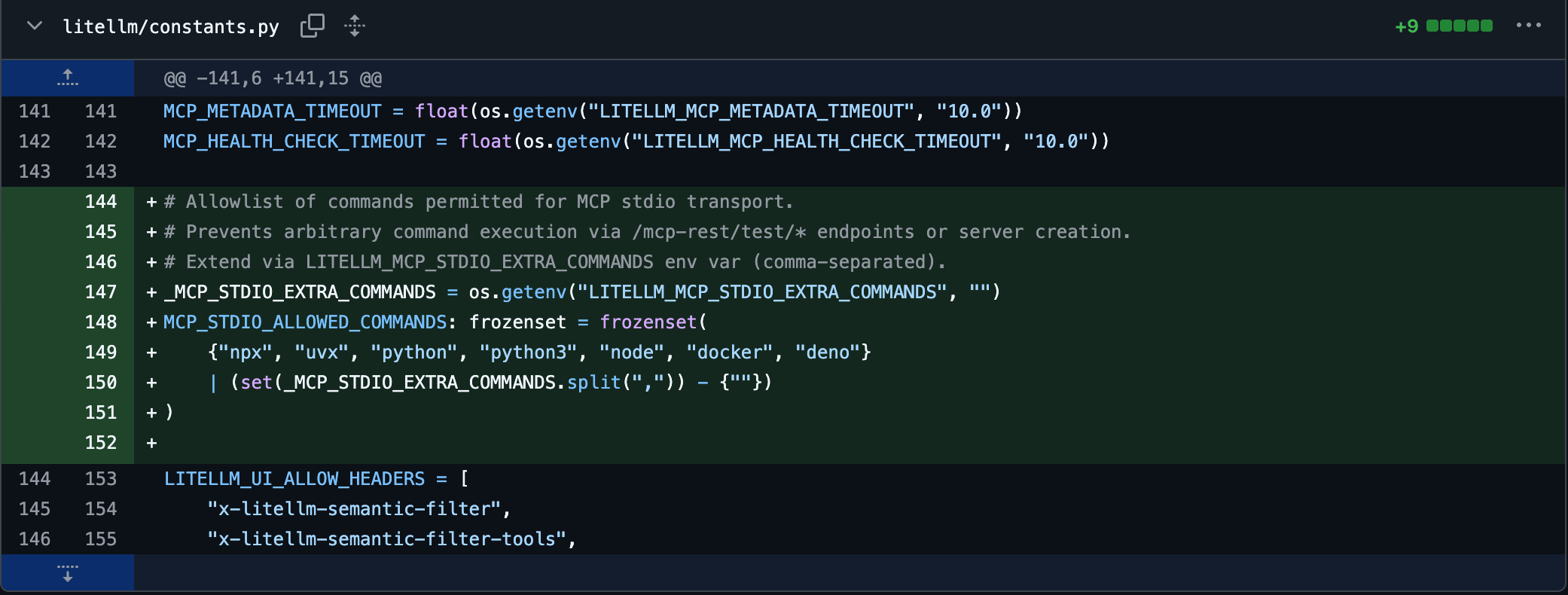
Task: Open the three-dot file options menu
Action: (x=1528, y=26)
